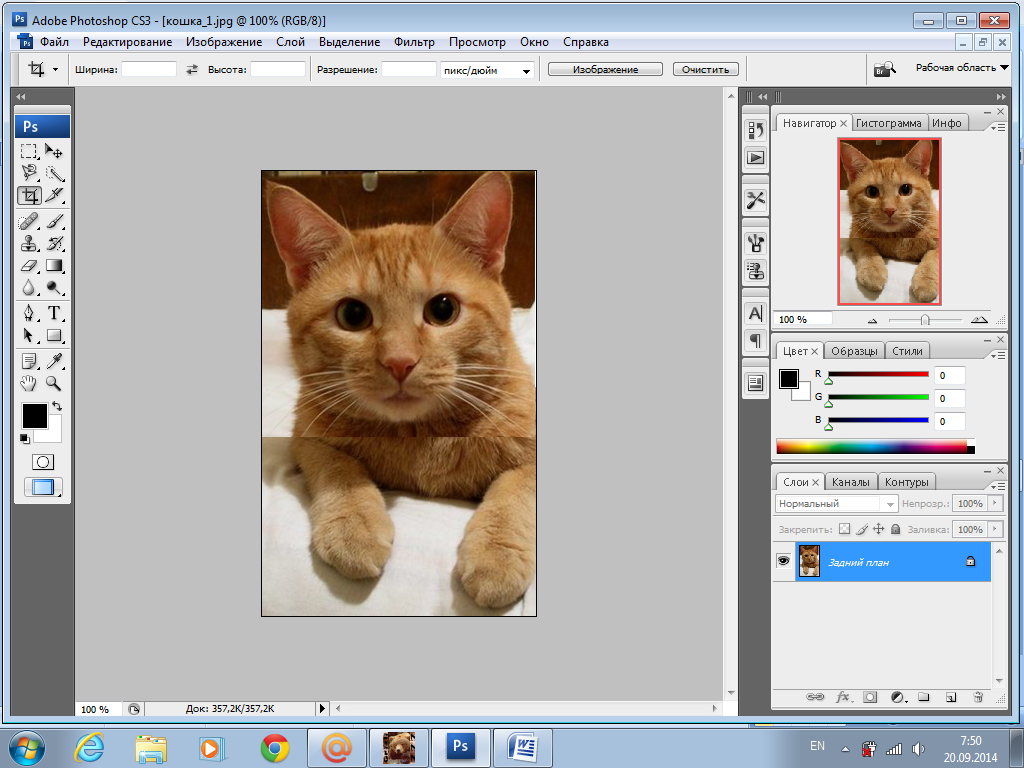
Task: Open the Изображение menu
Action: (x=224, y=42)
